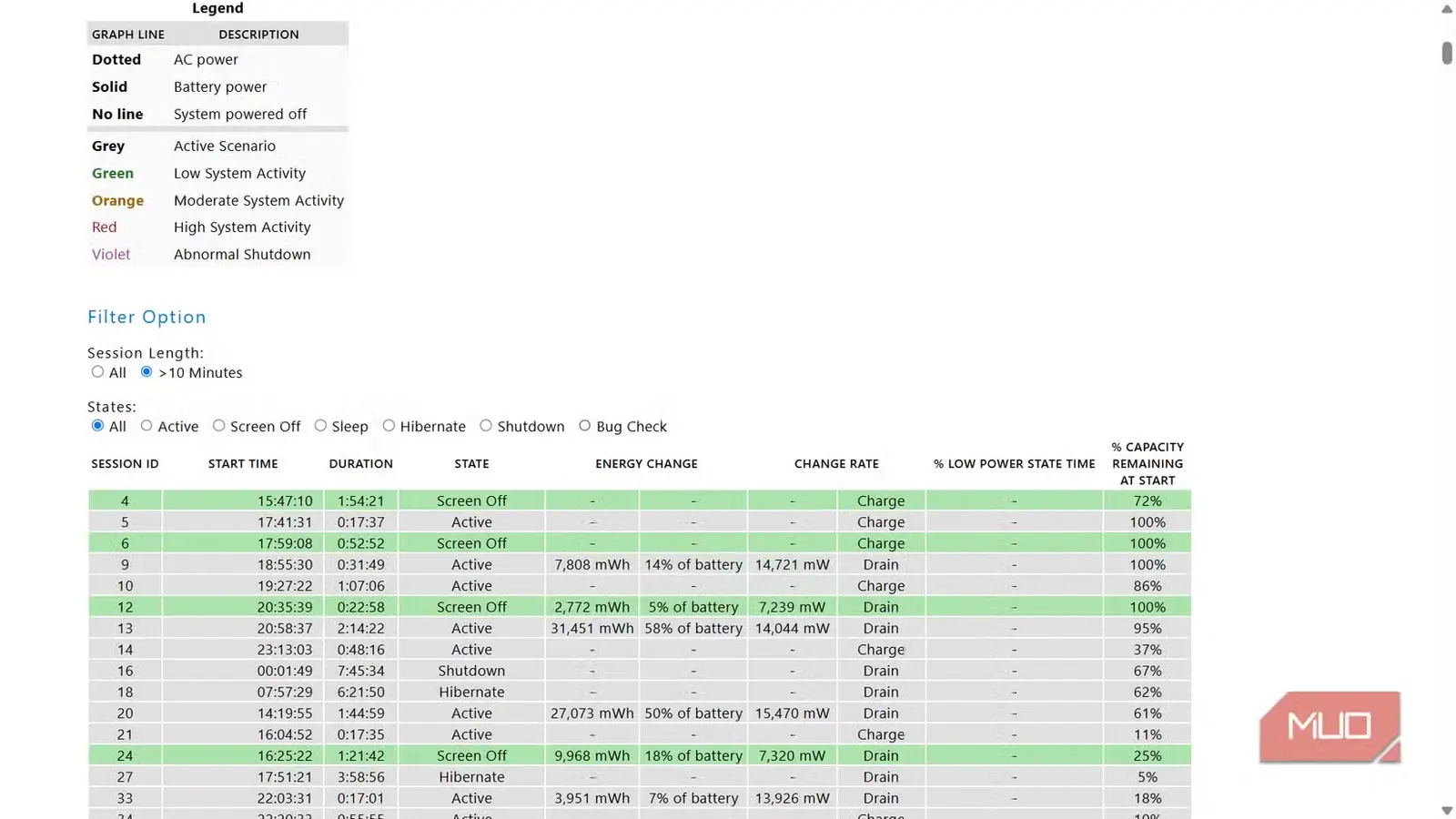The width and height of the screenshot is (1456, 819).
Task: Click the Dotted legend entry
Action: (116, 60)
